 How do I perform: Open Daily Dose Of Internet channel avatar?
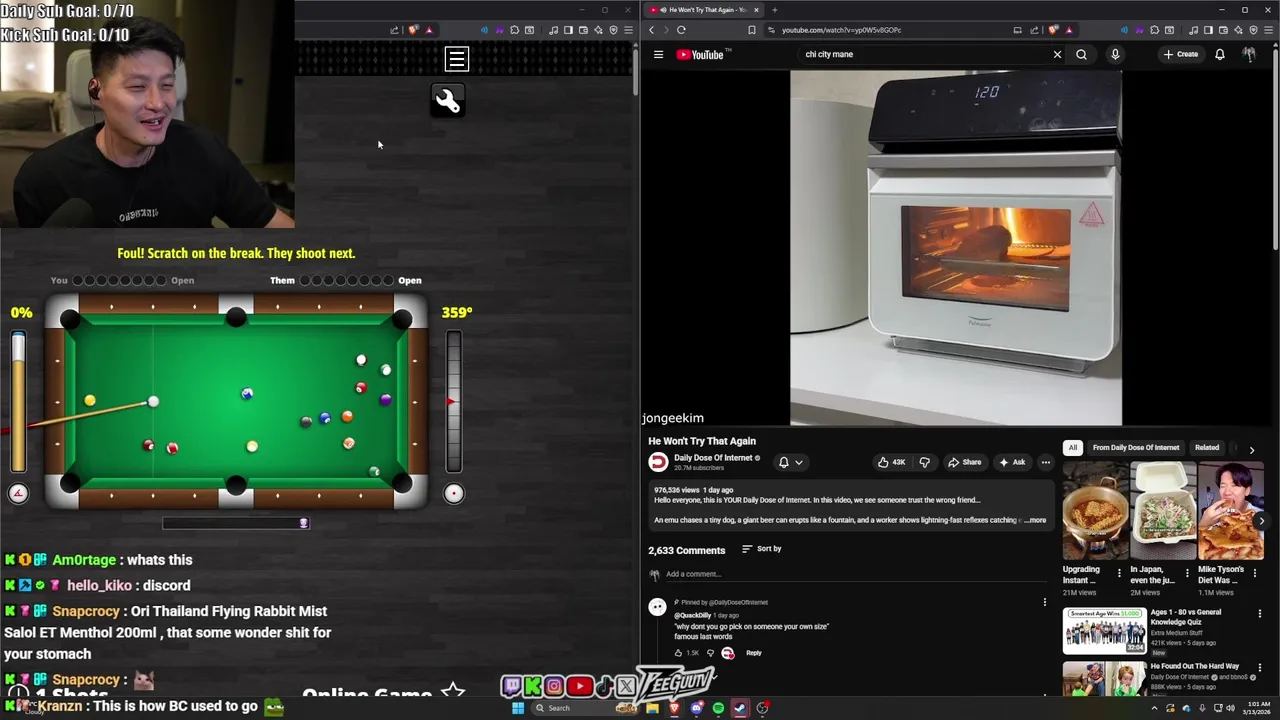(658, 462)
